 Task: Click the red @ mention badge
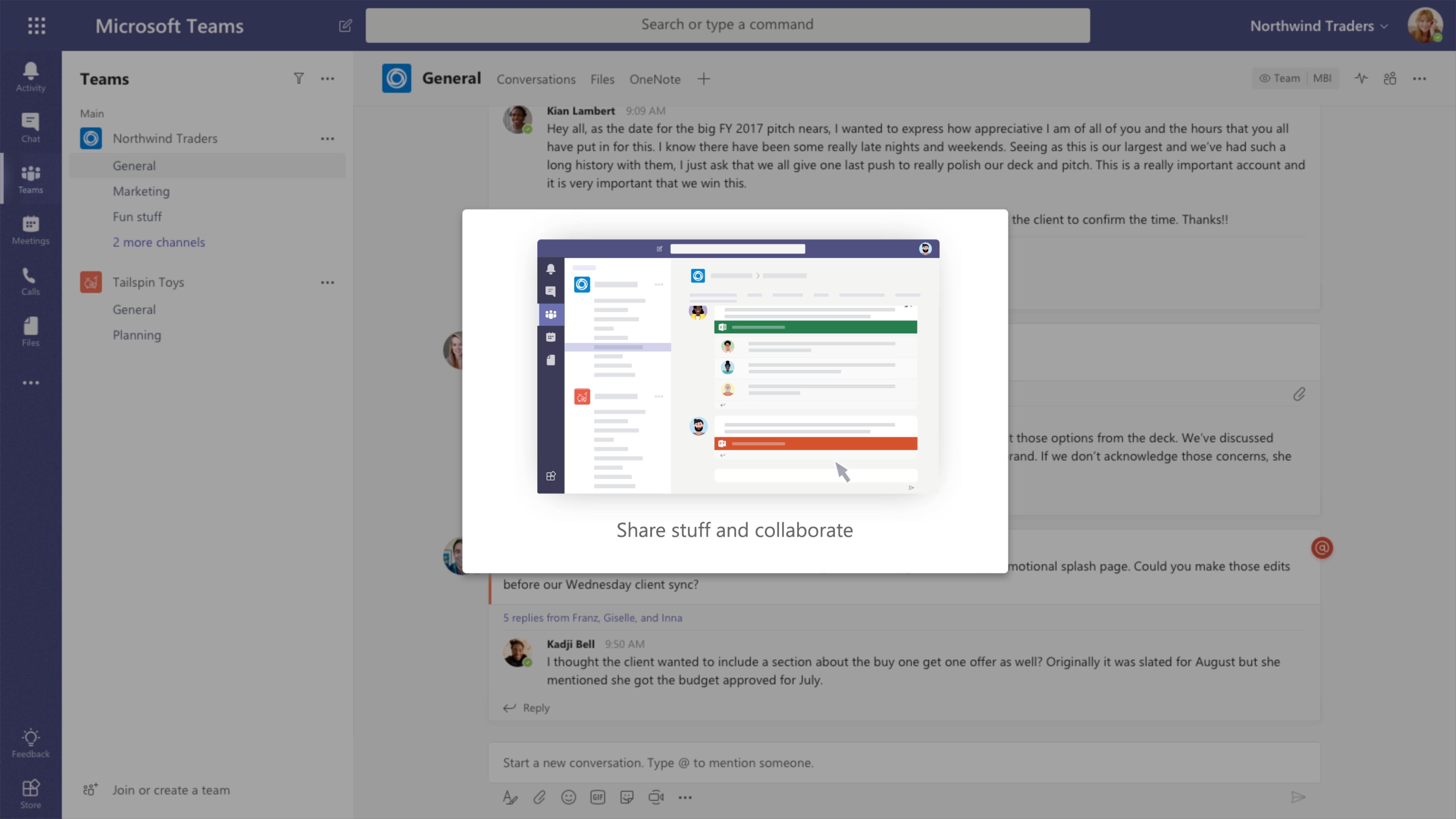[x=1322, y=548]
